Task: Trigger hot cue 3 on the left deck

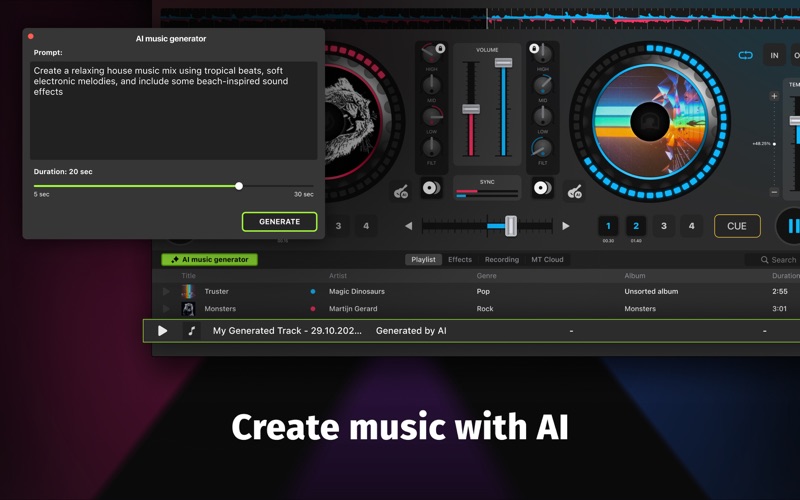Action: point(338,226)
